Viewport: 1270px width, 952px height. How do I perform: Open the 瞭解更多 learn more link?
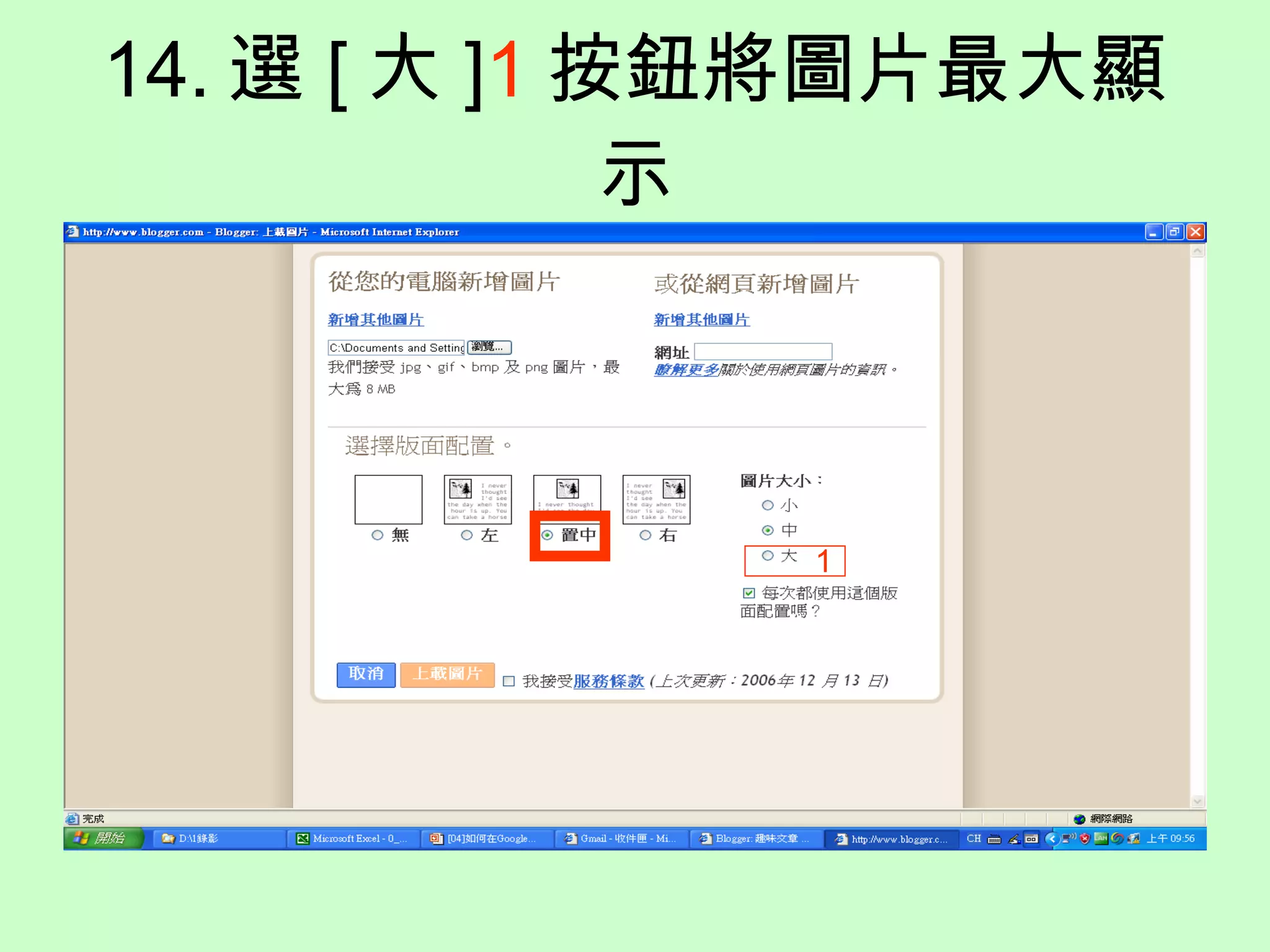(x=686, y=370)
